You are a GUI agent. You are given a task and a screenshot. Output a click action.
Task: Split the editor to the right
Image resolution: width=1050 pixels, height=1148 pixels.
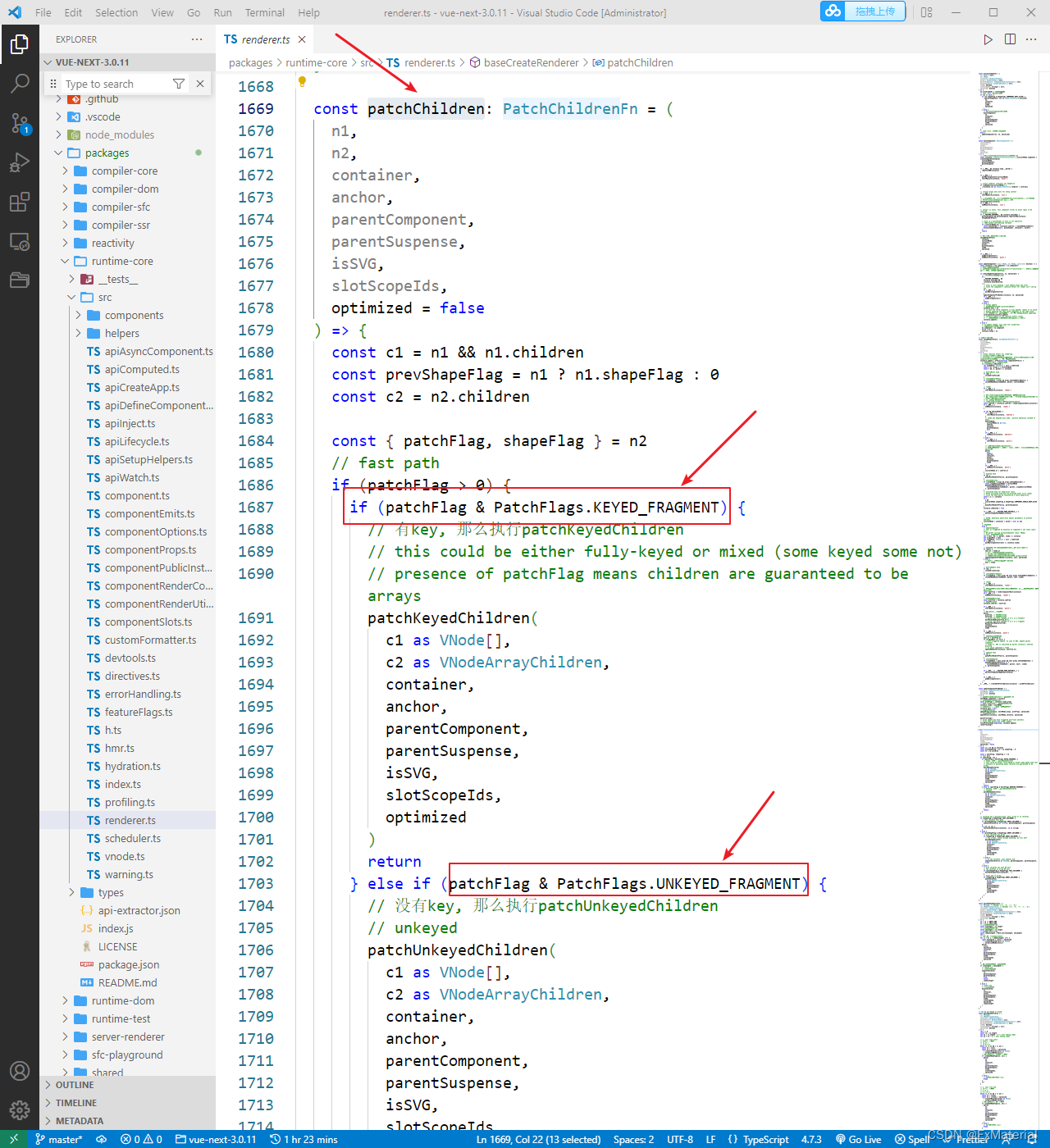[x=1011, y=39]
